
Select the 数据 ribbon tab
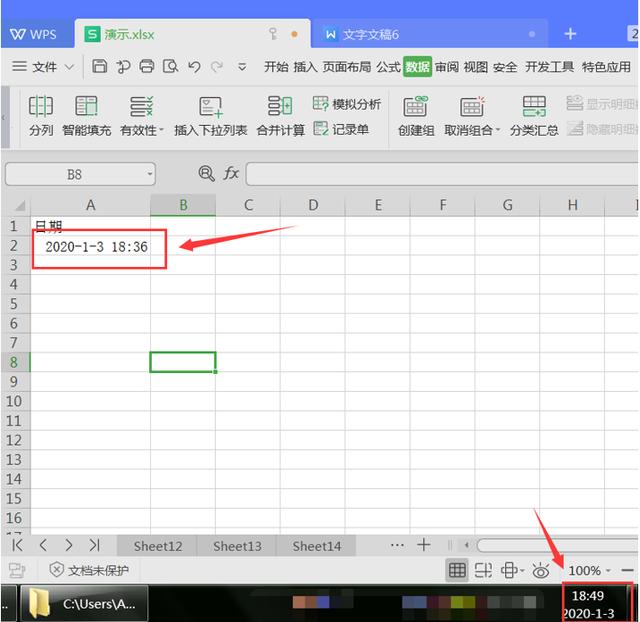tap(417, 67)
